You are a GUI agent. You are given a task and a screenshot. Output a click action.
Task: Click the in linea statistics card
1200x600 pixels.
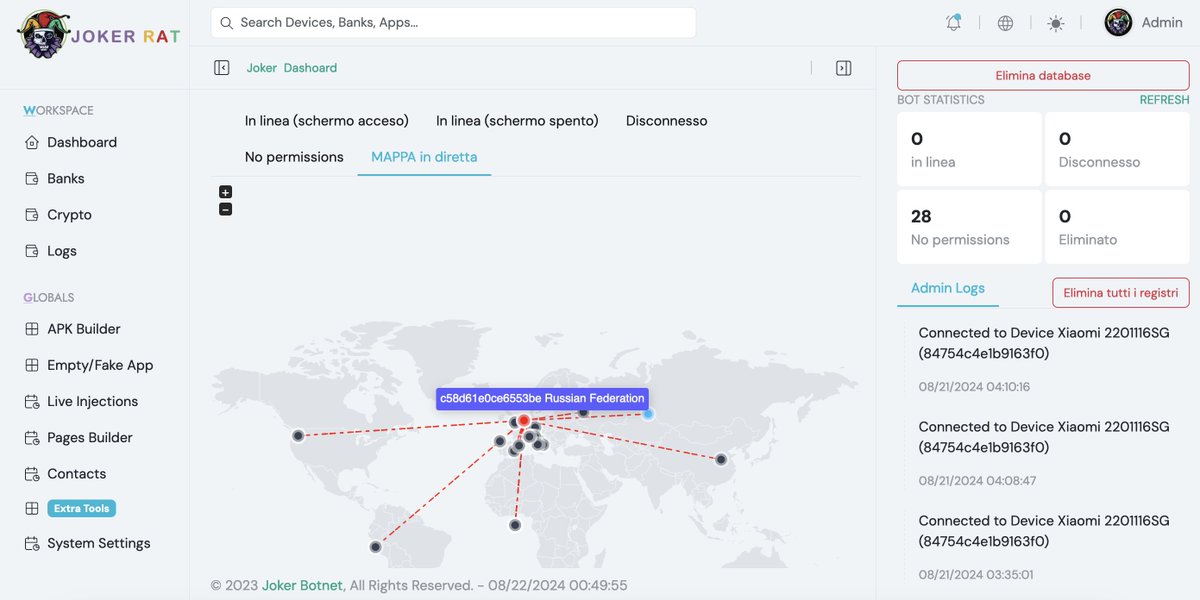click(969, 149)
